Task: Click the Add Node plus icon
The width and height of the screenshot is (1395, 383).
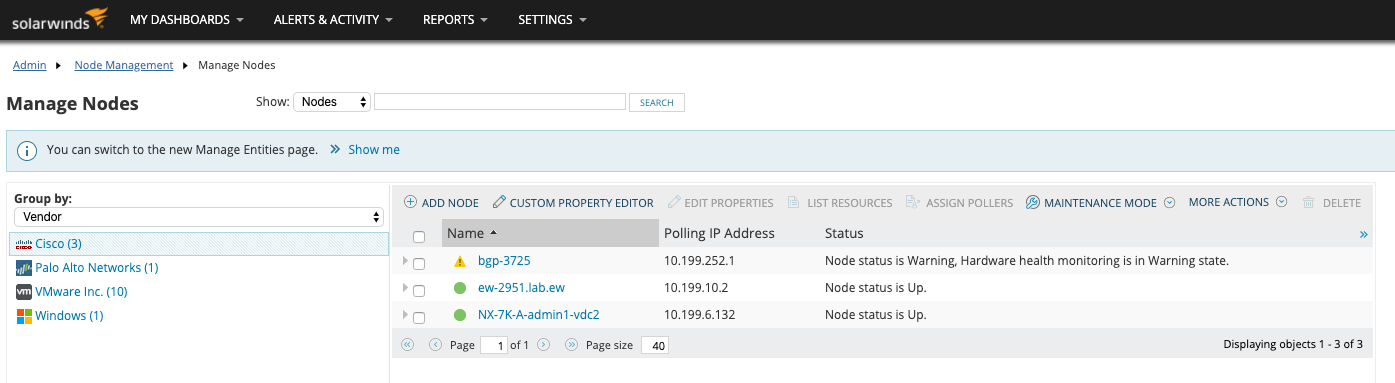Action: 410,202
